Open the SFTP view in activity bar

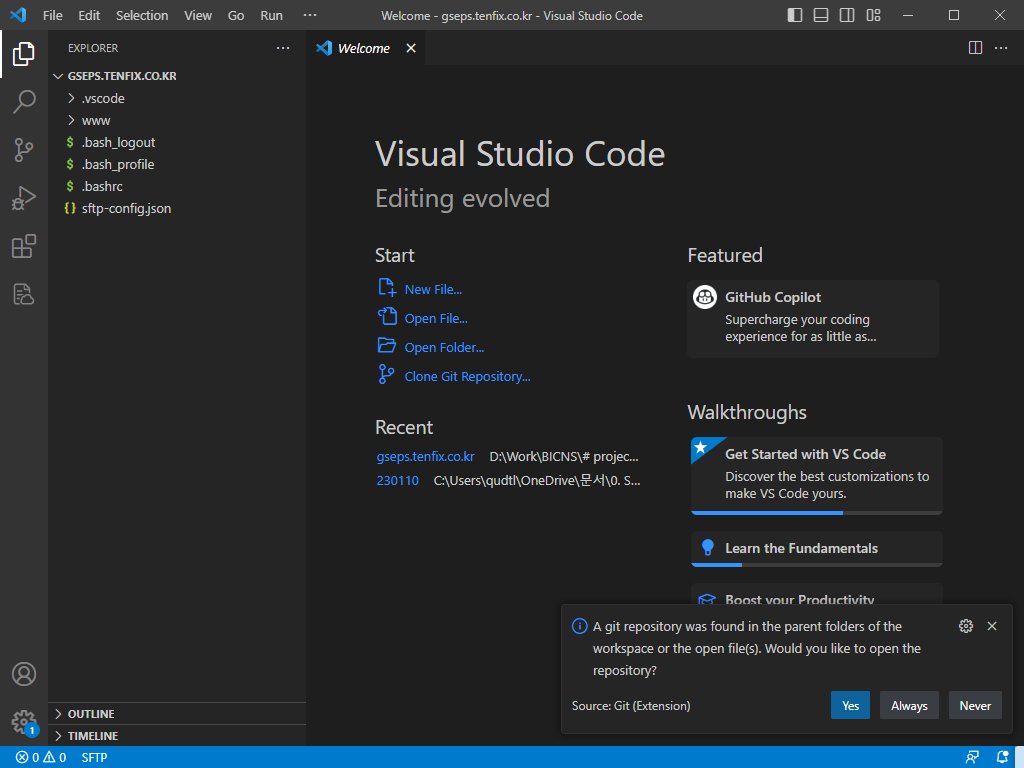pos(24,294)
